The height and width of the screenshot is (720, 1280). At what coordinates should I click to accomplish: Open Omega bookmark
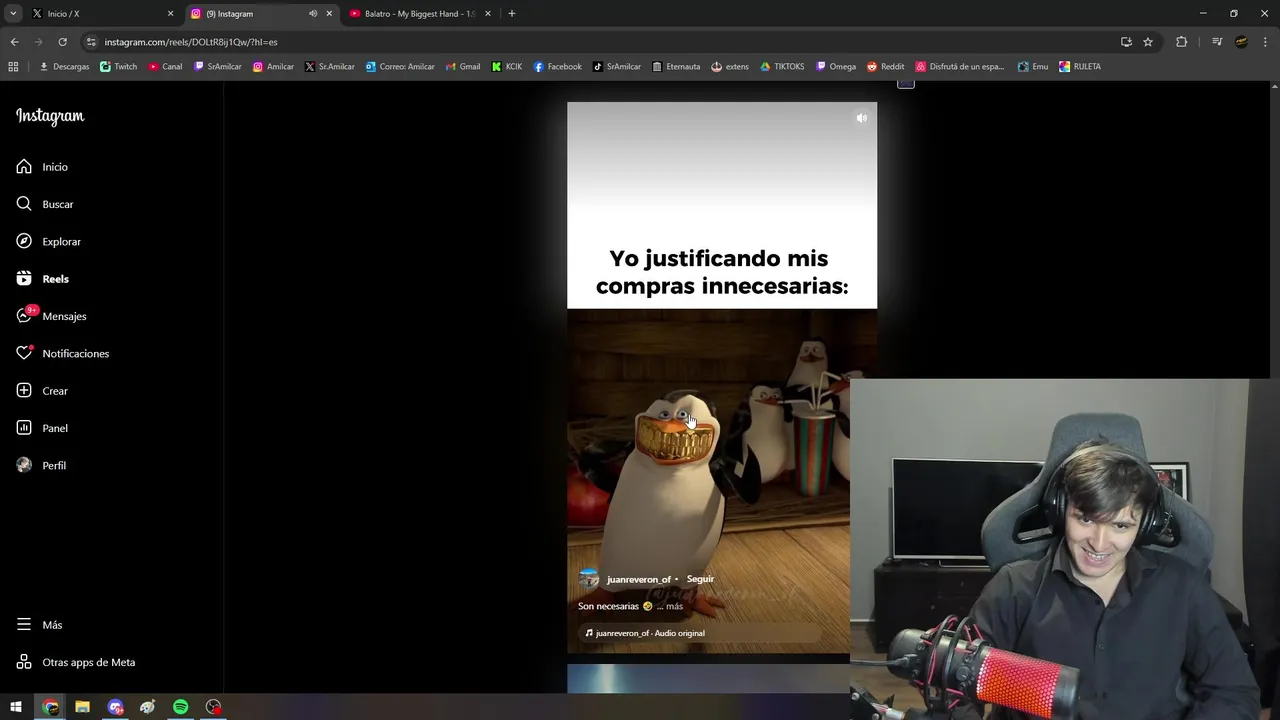(x=836, y=67)
